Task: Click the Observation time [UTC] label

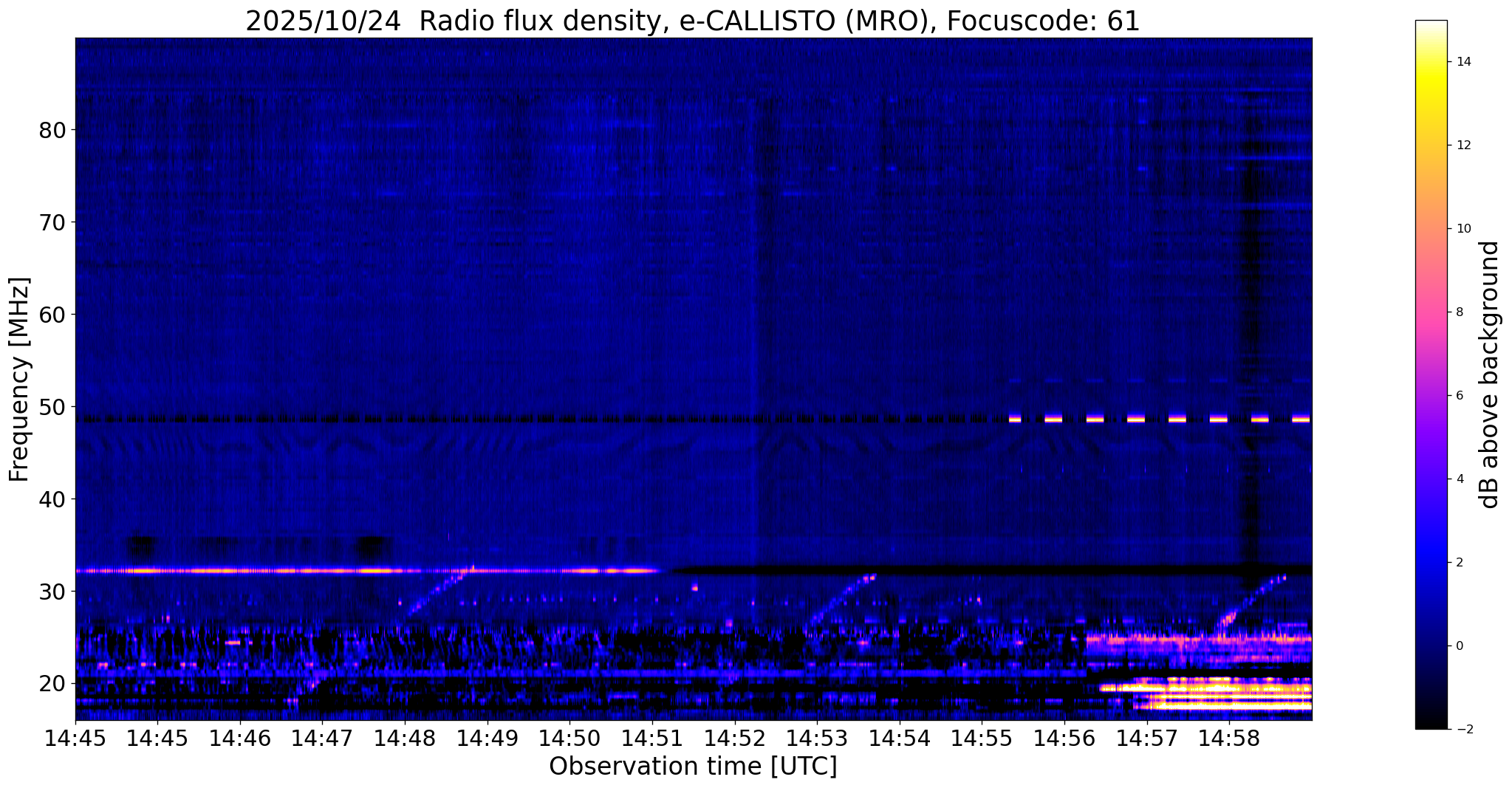Action: pos(693,767)
